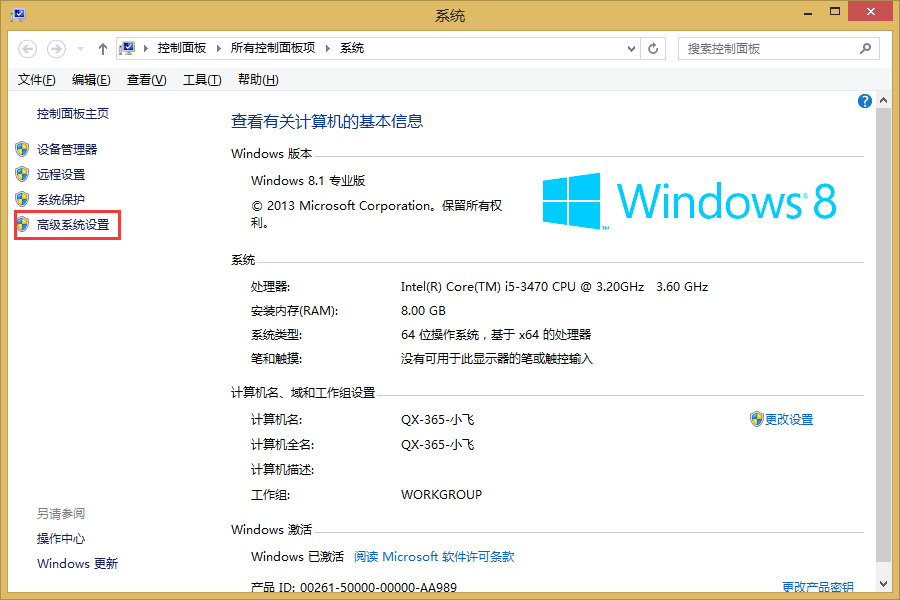900x600 pixels.
Task: Click 所有控制面板项 breadcrumb
Action: pos(273,48)
